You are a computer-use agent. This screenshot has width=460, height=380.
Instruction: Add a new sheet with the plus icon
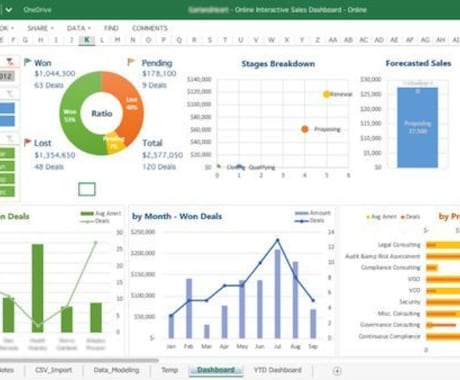[x=337, y=371]
